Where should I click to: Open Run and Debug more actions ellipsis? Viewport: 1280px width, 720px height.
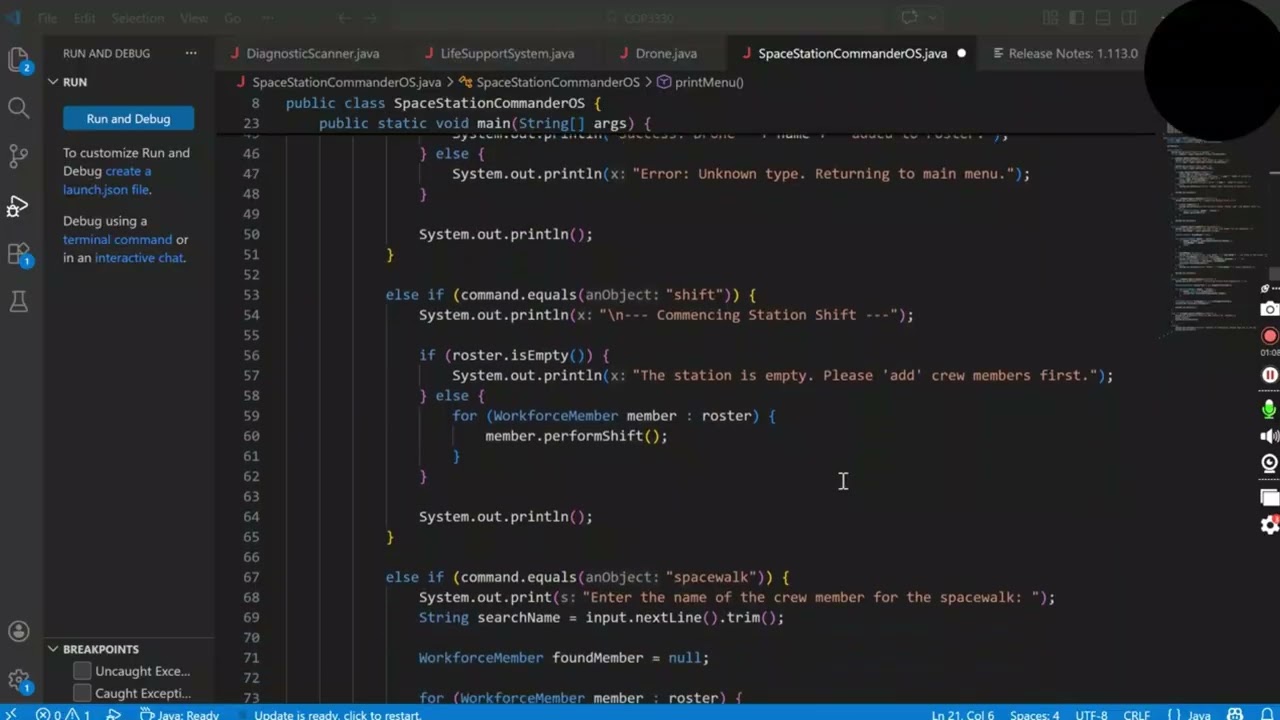(190, 53)
